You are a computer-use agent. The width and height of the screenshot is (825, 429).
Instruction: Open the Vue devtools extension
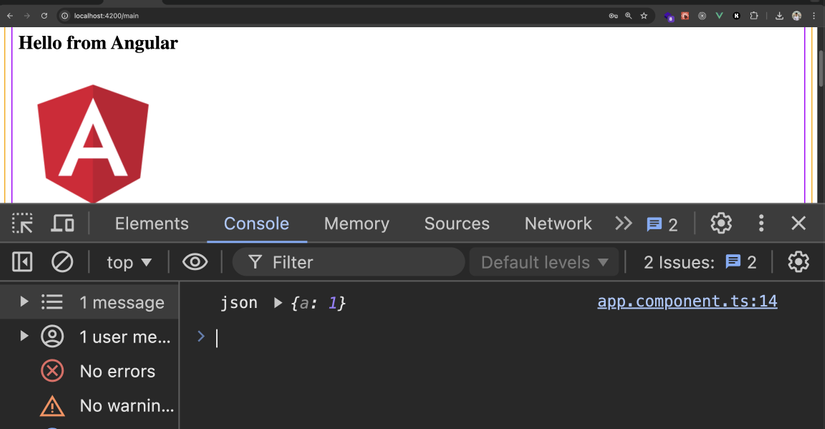(x=719, y=16)
